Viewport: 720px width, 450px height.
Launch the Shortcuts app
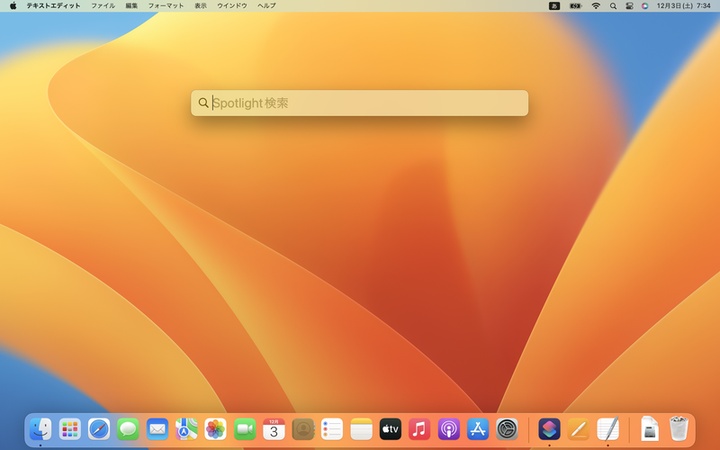pos(549,429)
